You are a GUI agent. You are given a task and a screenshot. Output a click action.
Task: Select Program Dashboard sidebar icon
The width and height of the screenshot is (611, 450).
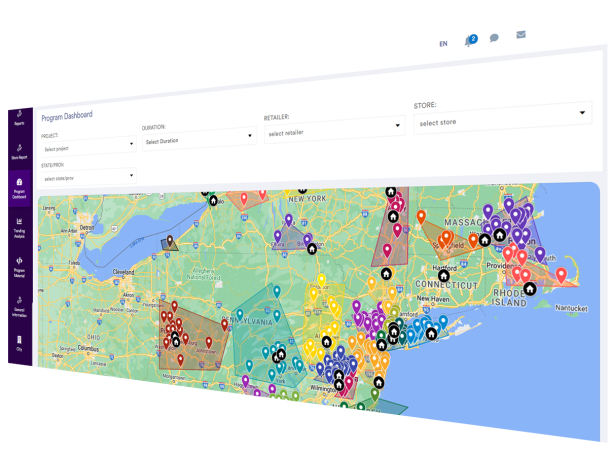pyautogui.click(x=19, y=187)
